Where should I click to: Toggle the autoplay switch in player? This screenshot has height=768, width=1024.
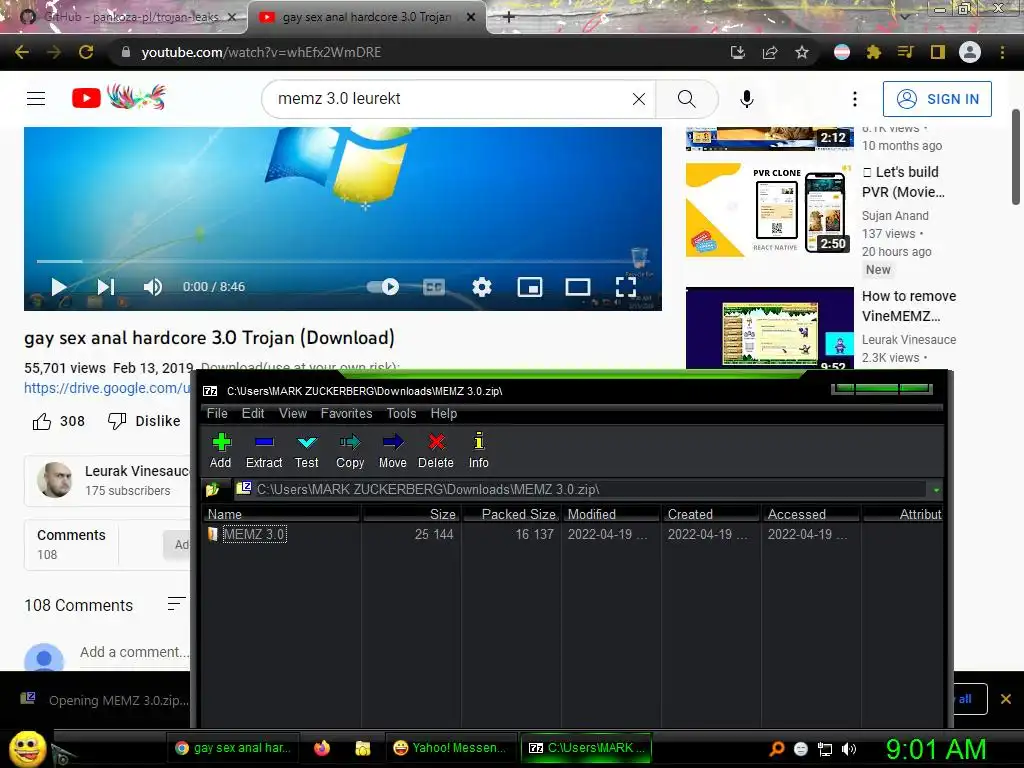[x=383, y=287]
